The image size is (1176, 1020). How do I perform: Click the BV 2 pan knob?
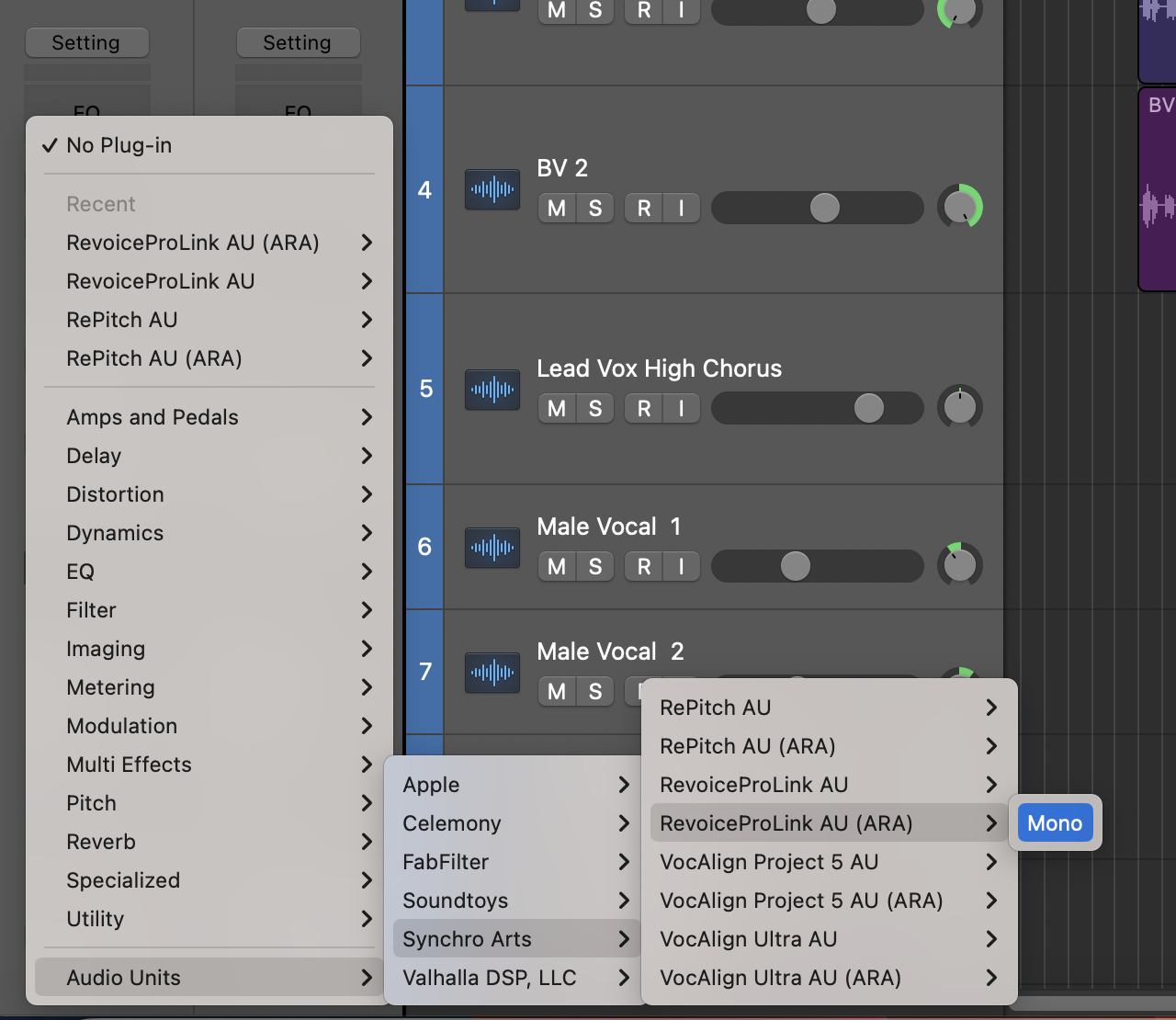tap(959, 208)
